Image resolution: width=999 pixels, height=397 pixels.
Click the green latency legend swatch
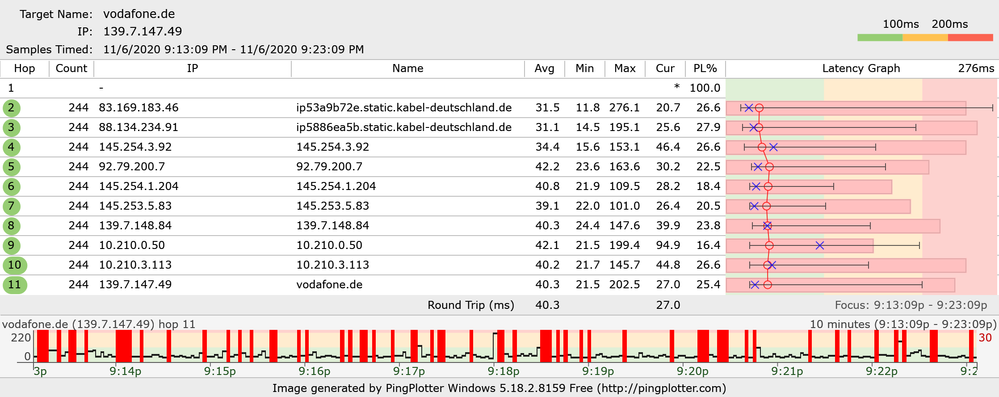(880, 38)
